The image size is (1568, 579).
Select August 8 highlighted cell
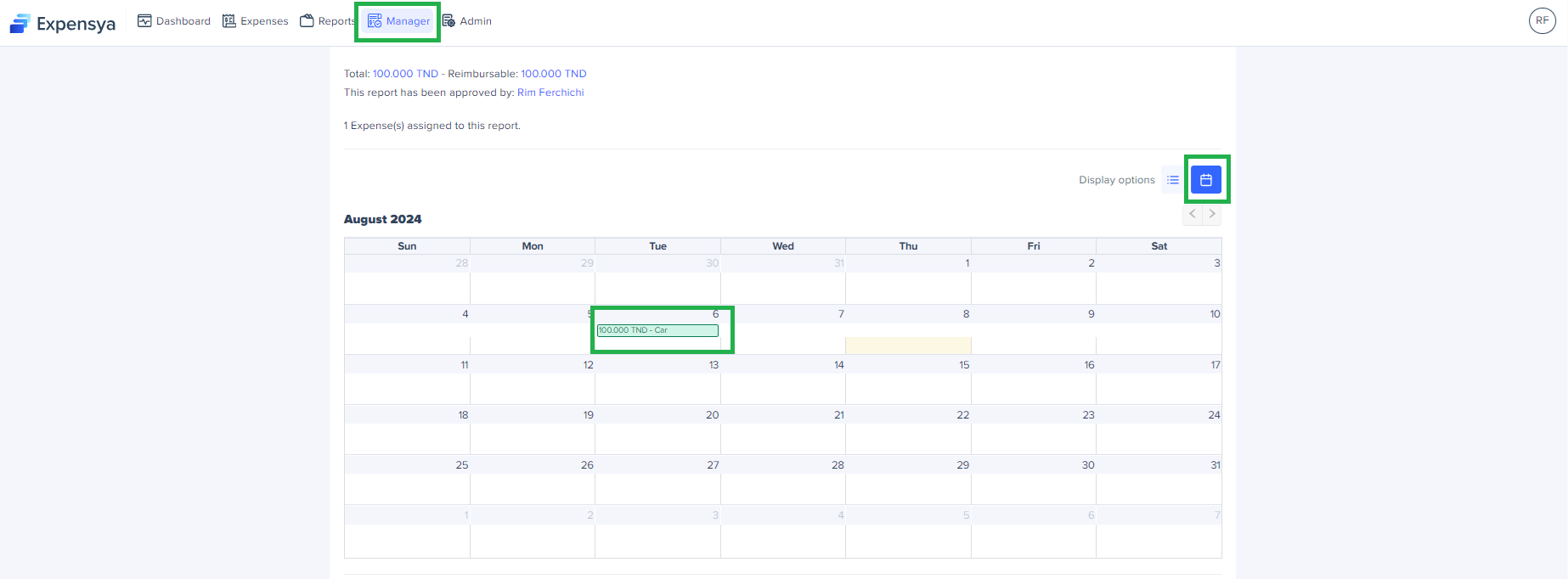[908, 345]
